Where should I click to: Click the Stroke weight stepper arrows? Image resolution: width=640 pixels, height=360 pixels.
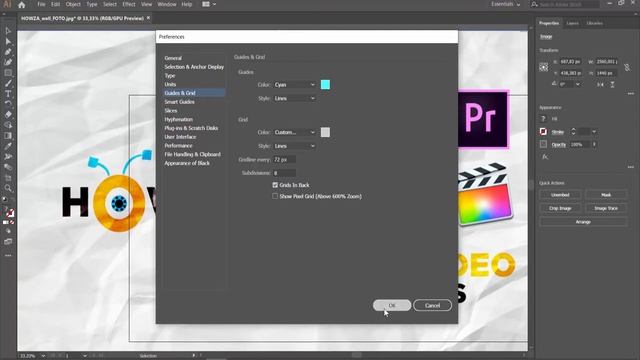[x=573, y=131]
